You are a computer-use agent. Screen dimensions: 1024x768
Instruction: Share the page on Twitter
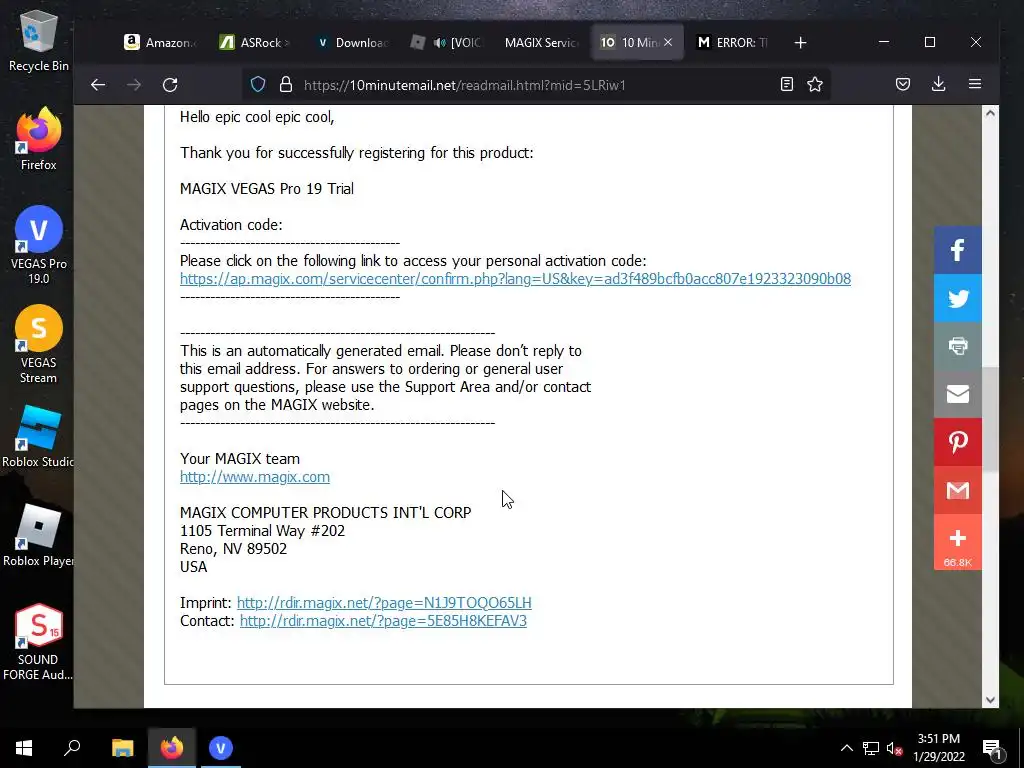tap(957, 298)
